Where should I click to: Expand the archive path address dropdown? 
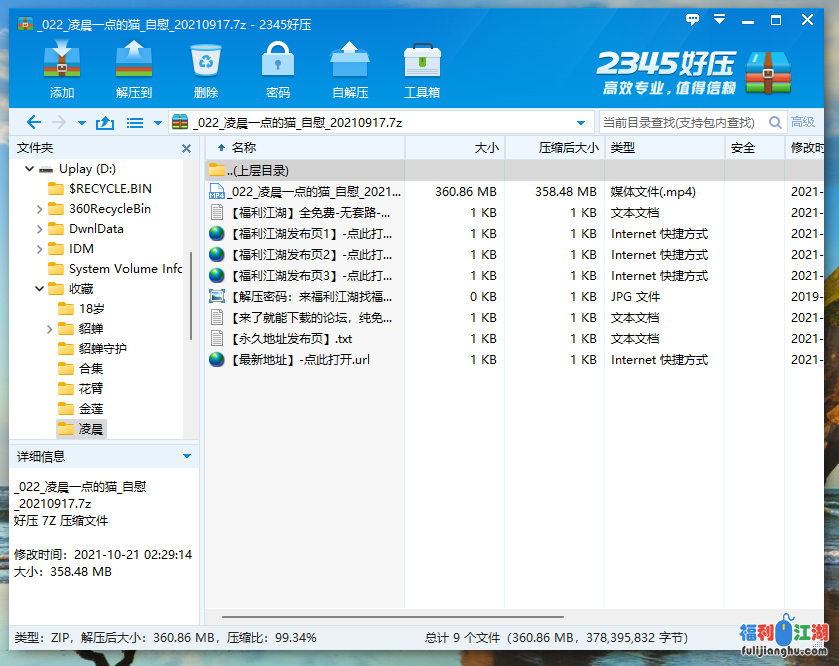[581, 123]
